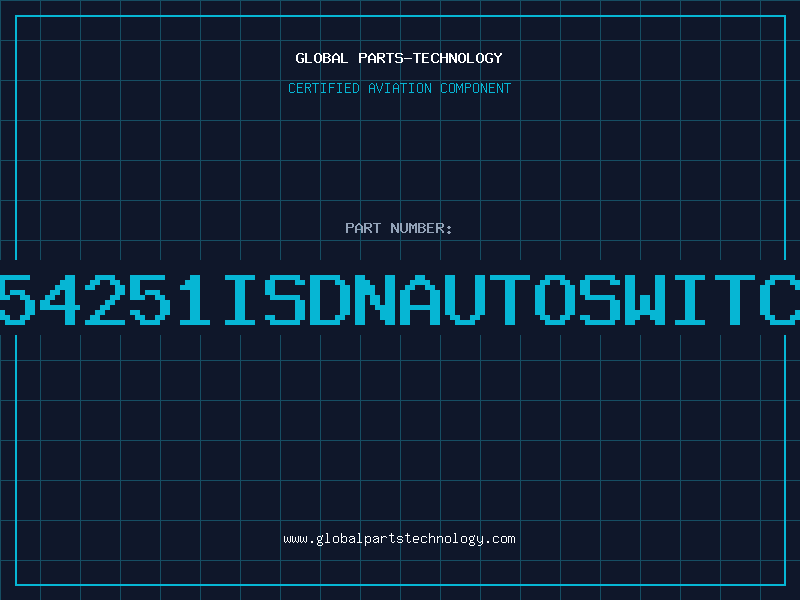Open the www.globalpartstechnology.com link
800x600 pixels.
(x=399, y=539)
